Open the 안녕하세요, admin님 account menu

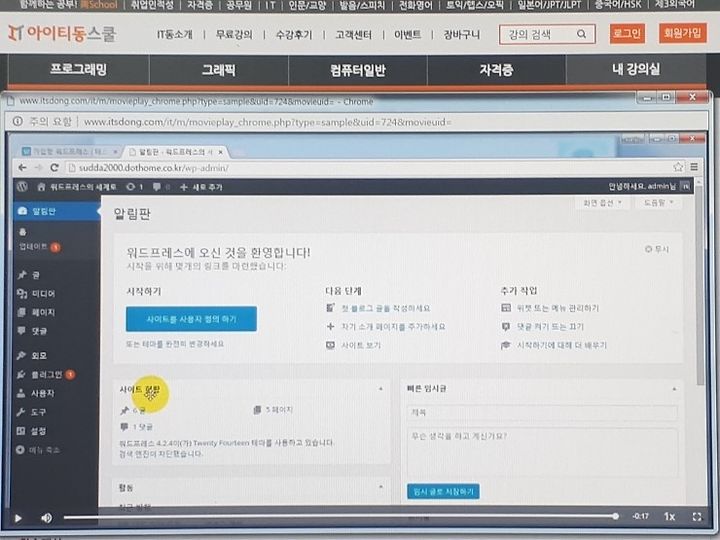[x=648, y=186]
